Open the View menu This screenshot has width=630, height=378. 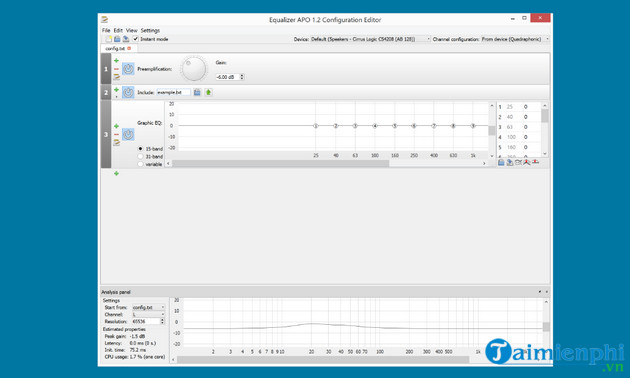[x=131, y=30]
